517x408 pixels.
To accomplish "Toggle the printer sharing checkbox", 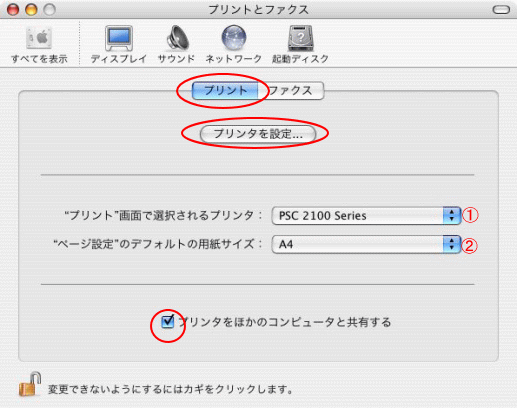I will [167, 322].
